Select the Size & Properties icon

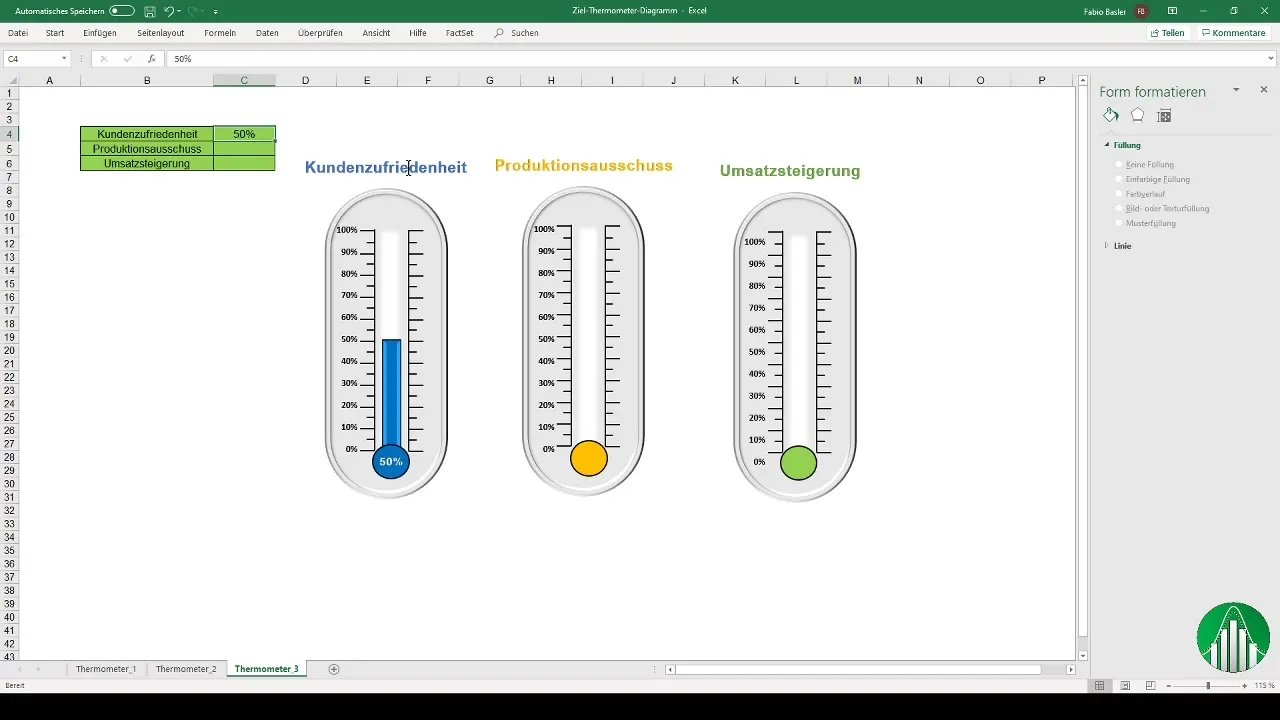[1164, 116]
